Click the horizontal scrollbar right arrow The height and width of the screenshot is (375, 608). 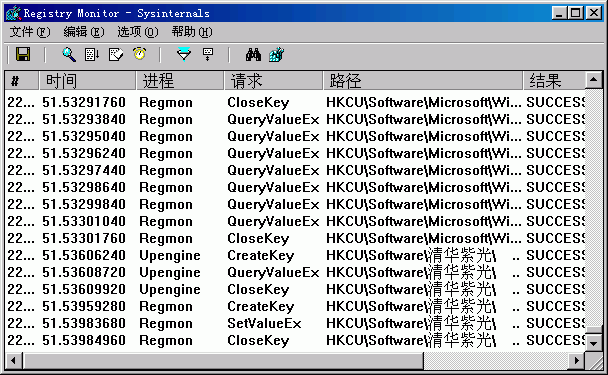(x=577, y=361)
